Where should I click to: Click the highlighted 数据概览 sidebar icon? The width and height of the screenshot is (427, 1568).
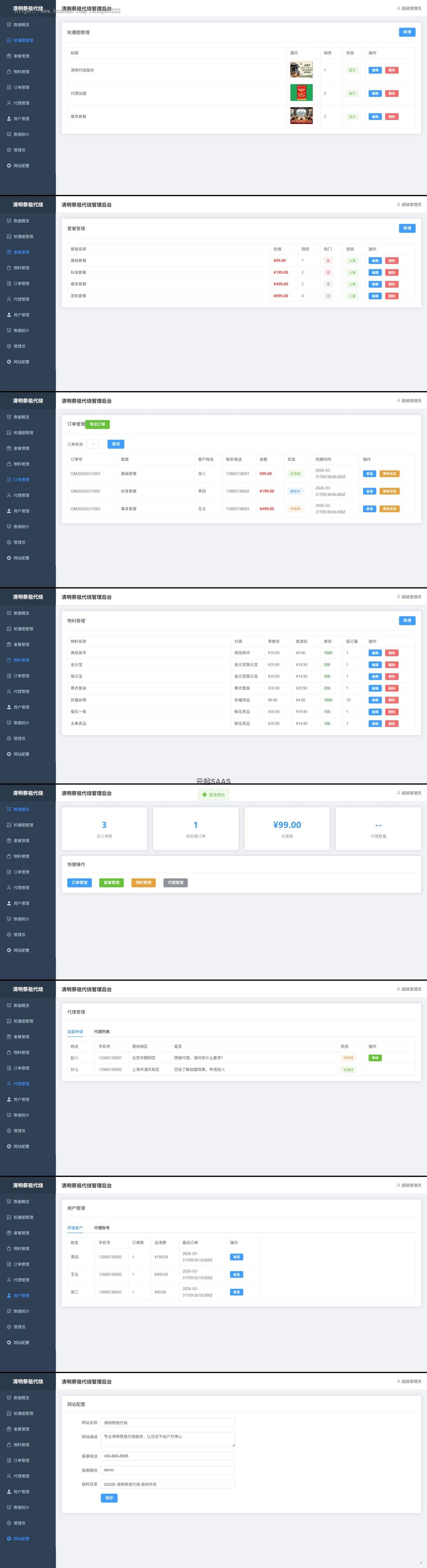[9, 809]
